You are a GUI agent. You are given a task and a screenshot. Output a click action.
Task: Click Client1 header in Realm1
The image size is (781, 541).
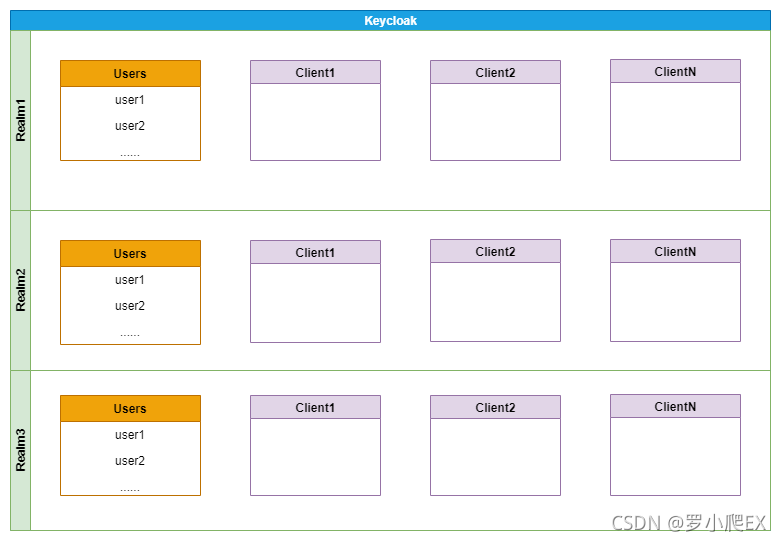click(x=315, y=72)
